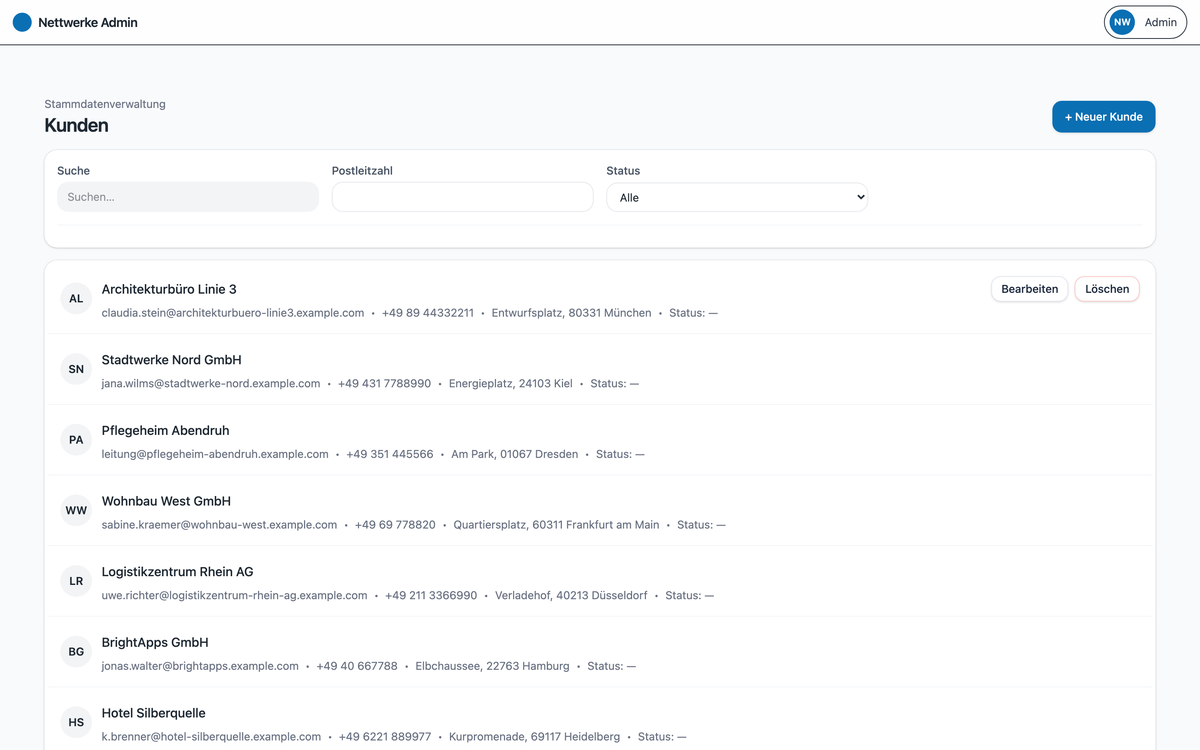Click phone number +49 351 445566
1200x750 pixels.
point(390,454)
